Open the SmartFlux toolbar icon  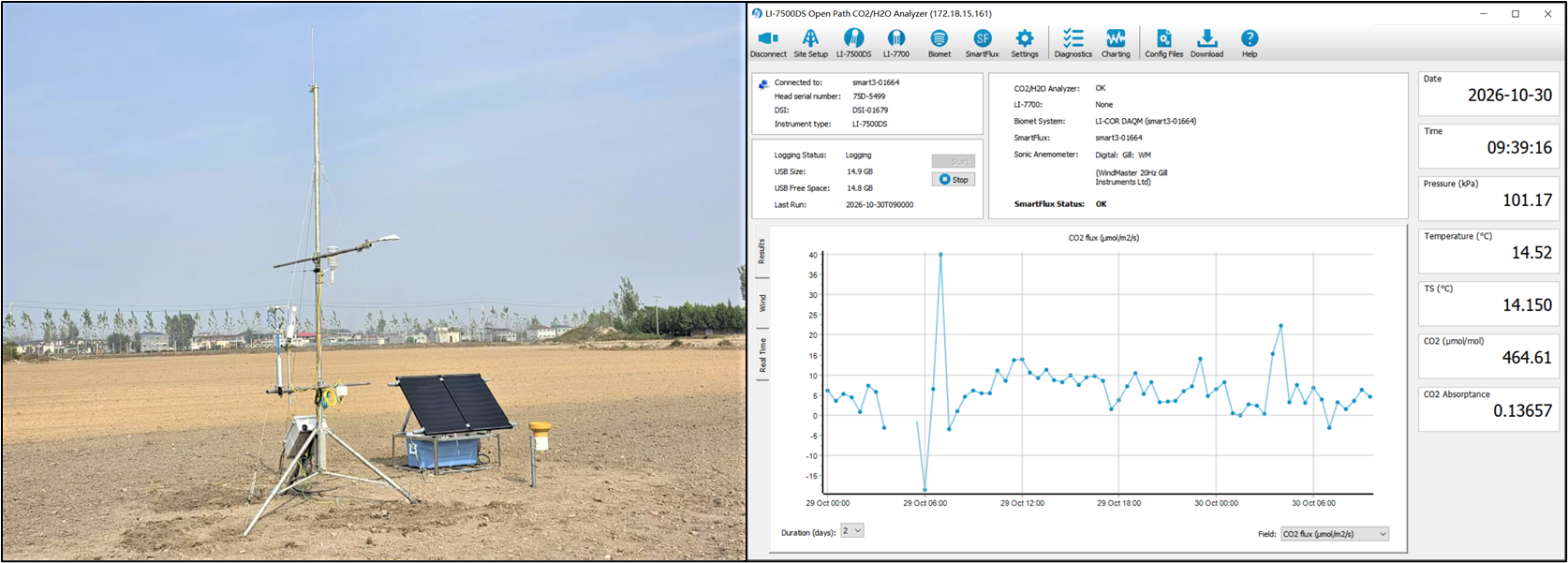(982, 43)
